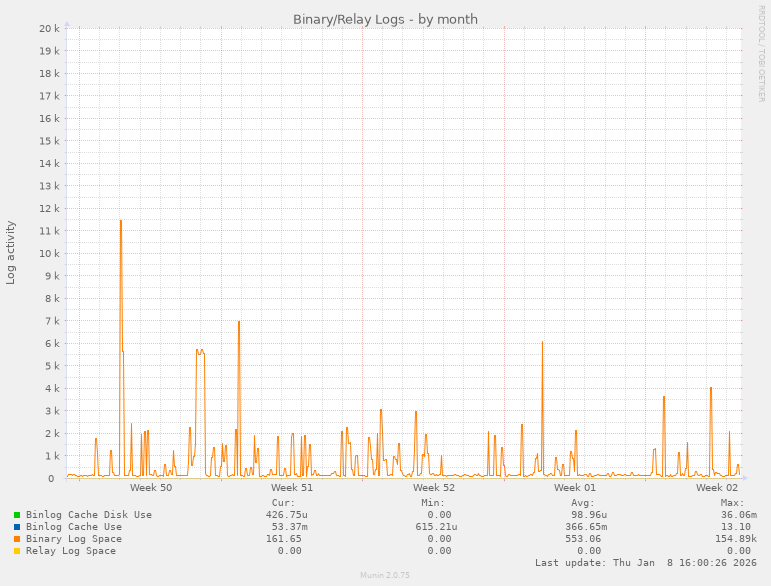This screenshot has height=586, width=771.
Task: Click the Week 52 axis label
Action: click(434, 488)
